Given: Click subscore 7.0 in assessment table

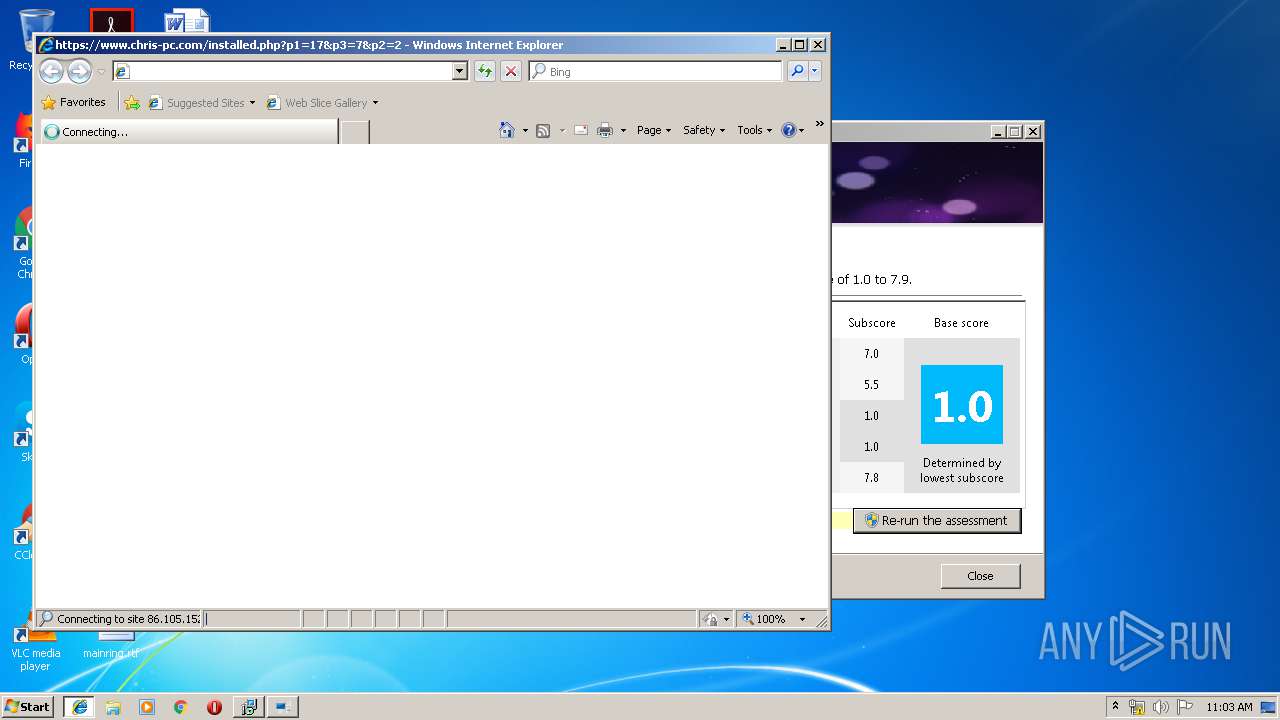Looking at the screenshot, I should click(871, 353).
